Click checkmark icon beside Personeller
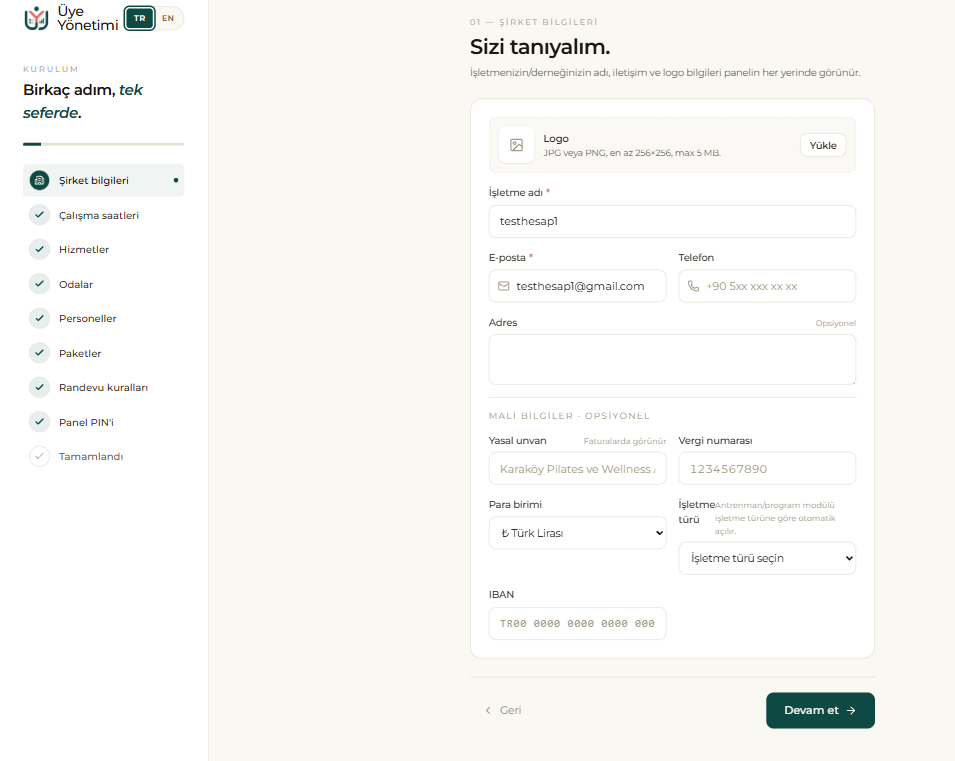Viewport: 955px width, 761px height. point(40,318)
